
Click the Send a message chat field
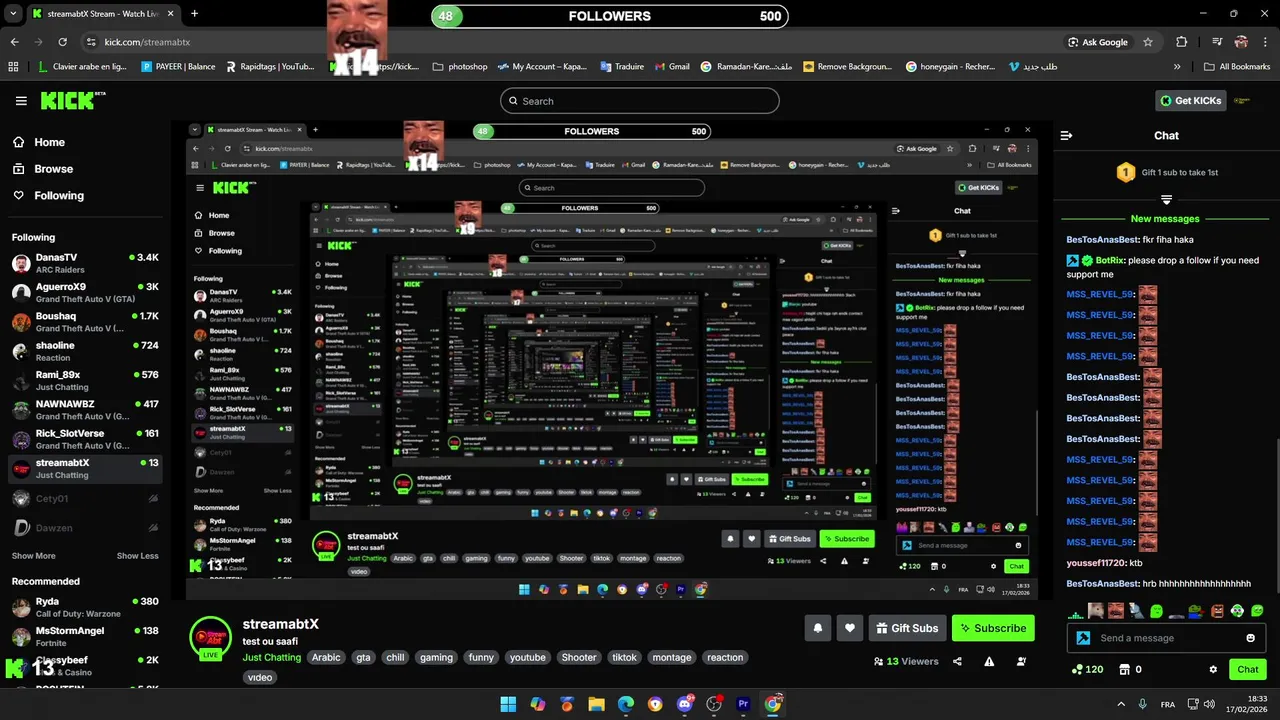(x=1166, y=638)
